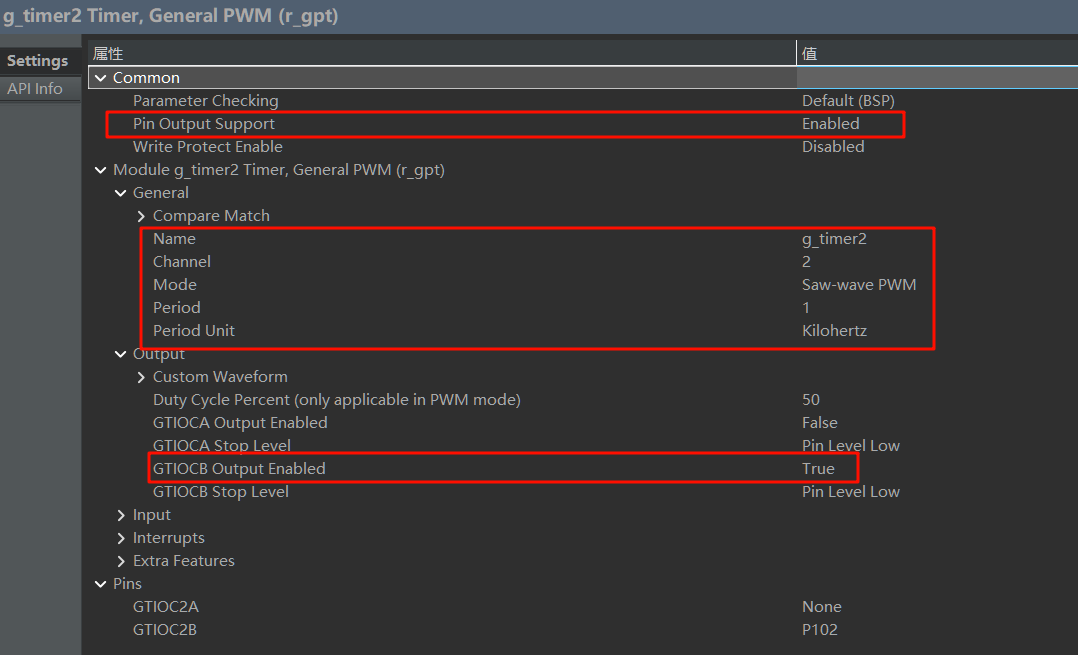The image size is (1078, 655).
Task: Expand the Input group
Action: 121,515
